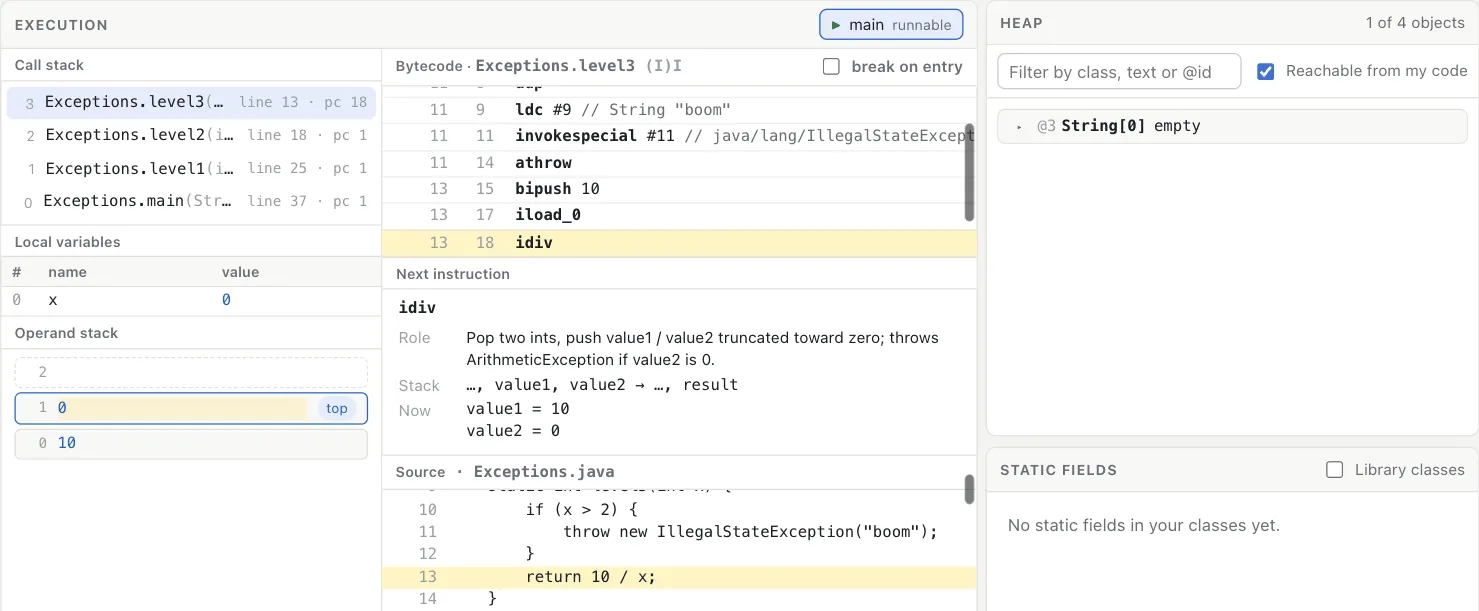Select the Exceptions.level2 stack frame
1479x611 pixels.
pyautogui.click(x=192, y=135)
